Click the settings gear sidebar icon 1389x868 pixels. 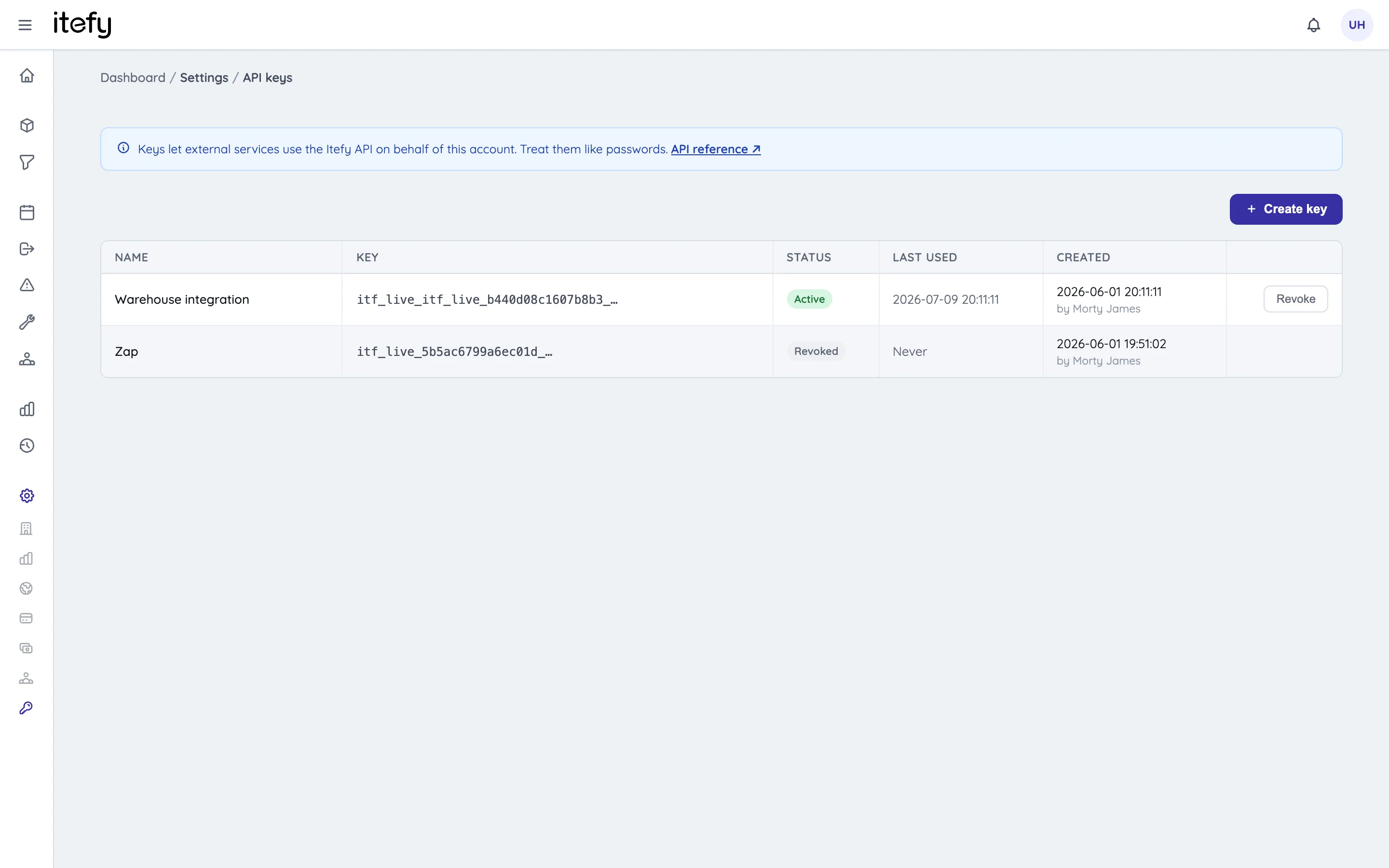point(27,495)
